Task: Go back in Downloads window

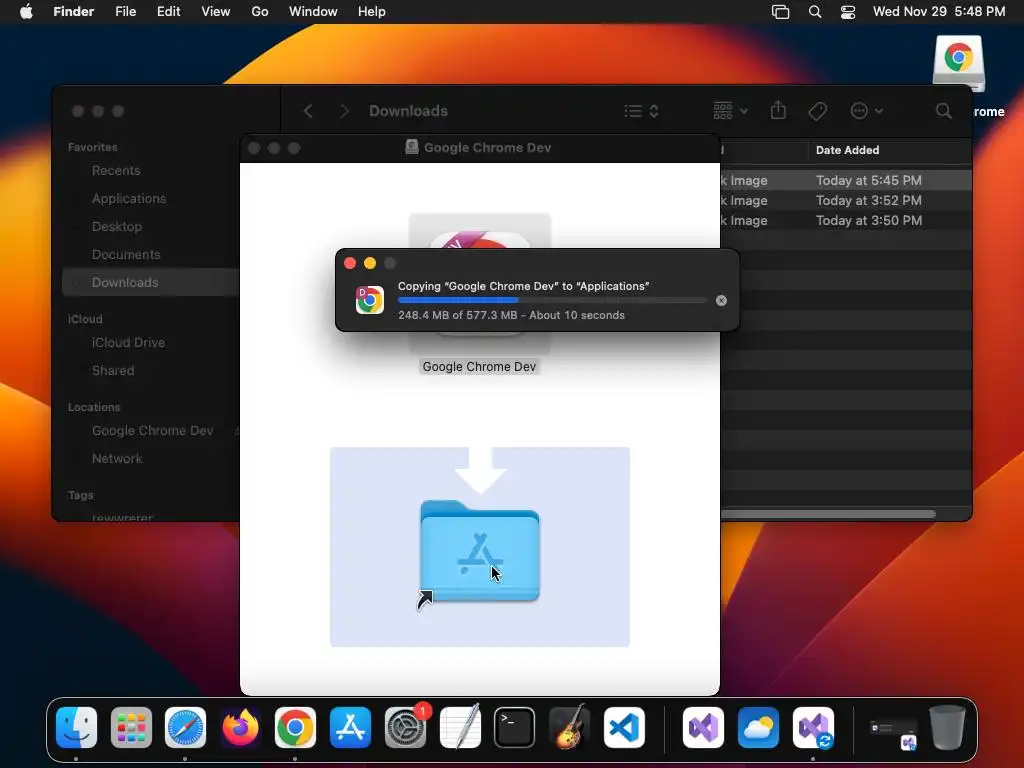Action: pyautogui.click(x=308, y=111)
